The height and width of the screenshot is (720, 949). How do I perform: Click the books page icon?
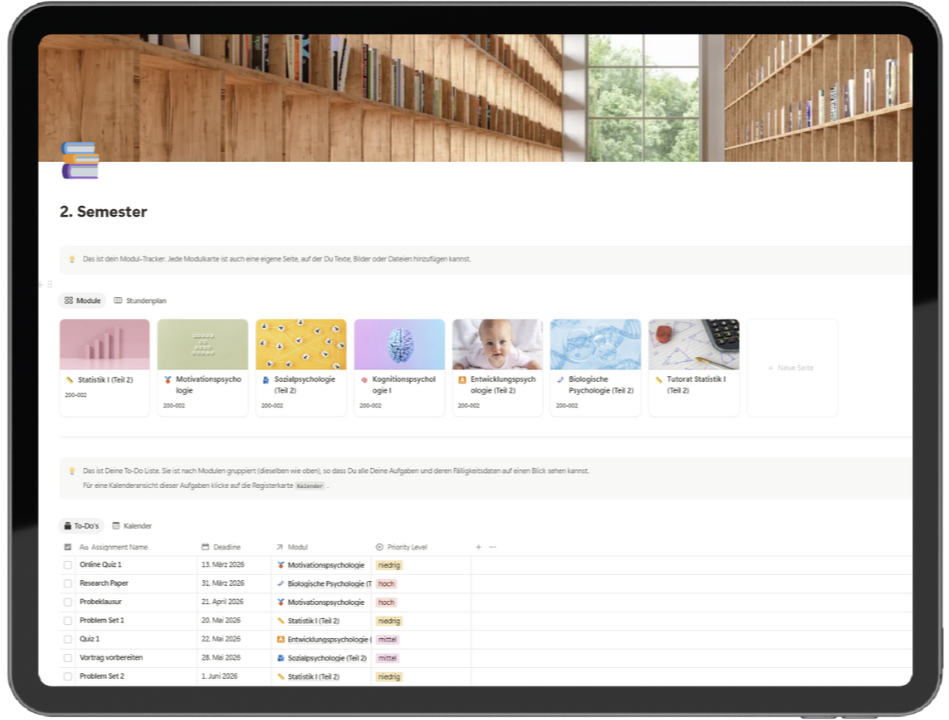tap(80, 160)
